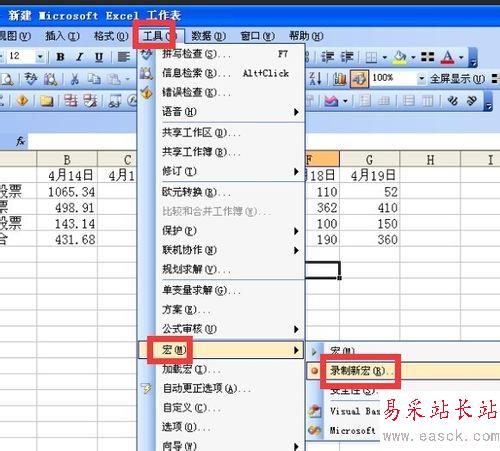Viewport: 500px width, 451px height.
Task: Click the align left icon
Action: tap(124, 57)
